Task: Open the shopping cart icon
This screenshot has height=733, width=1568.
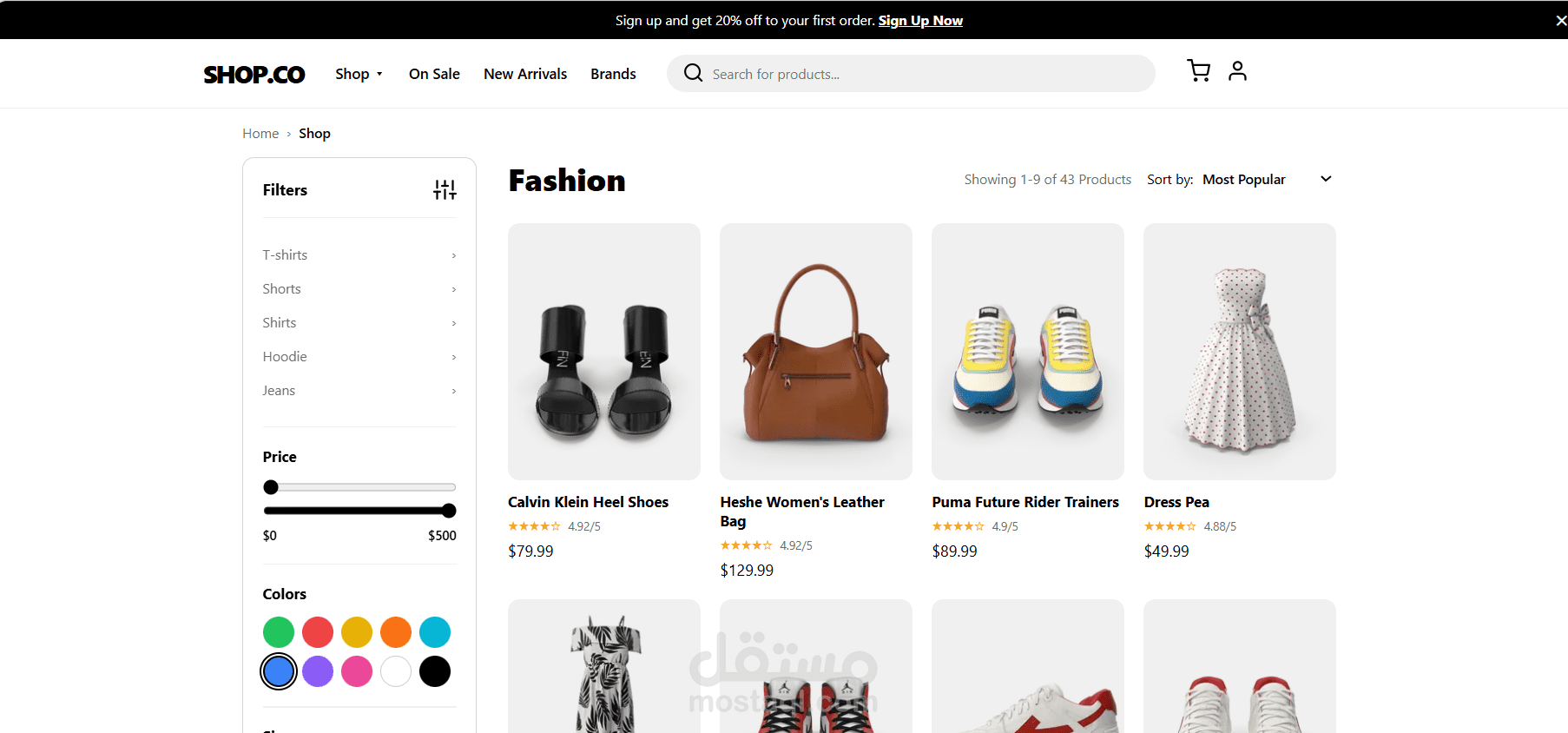Action: click(x=1198, y=71)
